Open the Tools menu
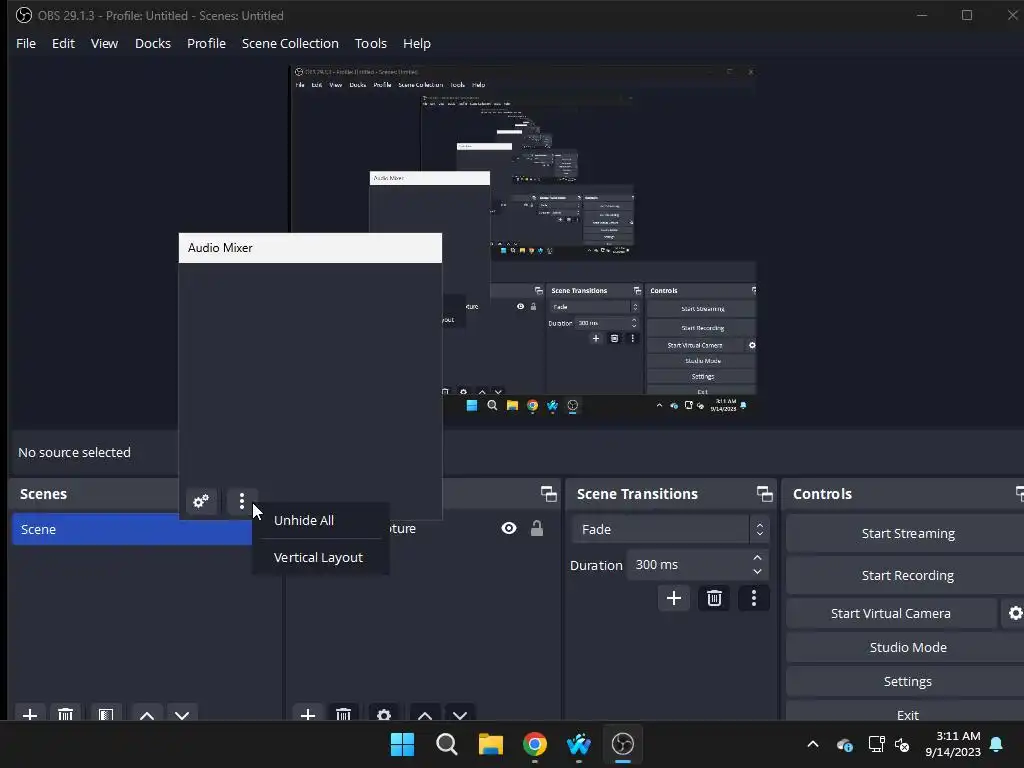The image size is (1024, 768). point(370,43)
